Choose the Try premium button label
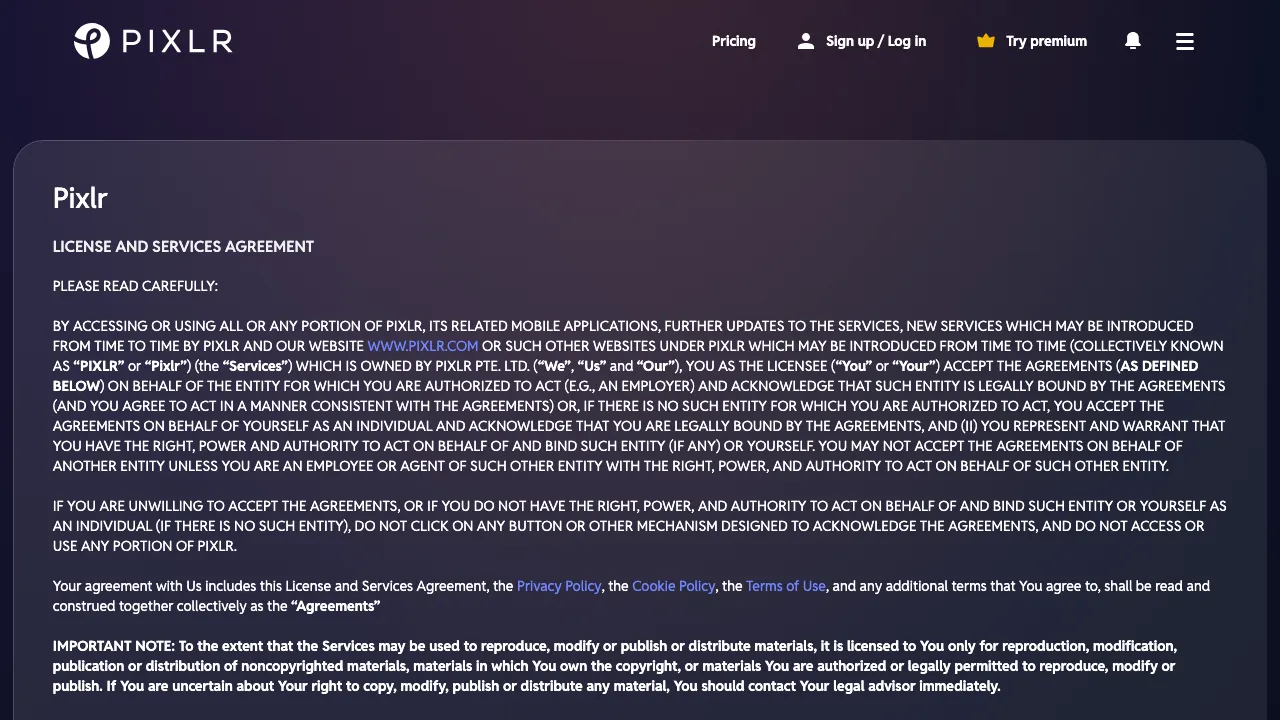1280x720 pixels. point(1046,41)
